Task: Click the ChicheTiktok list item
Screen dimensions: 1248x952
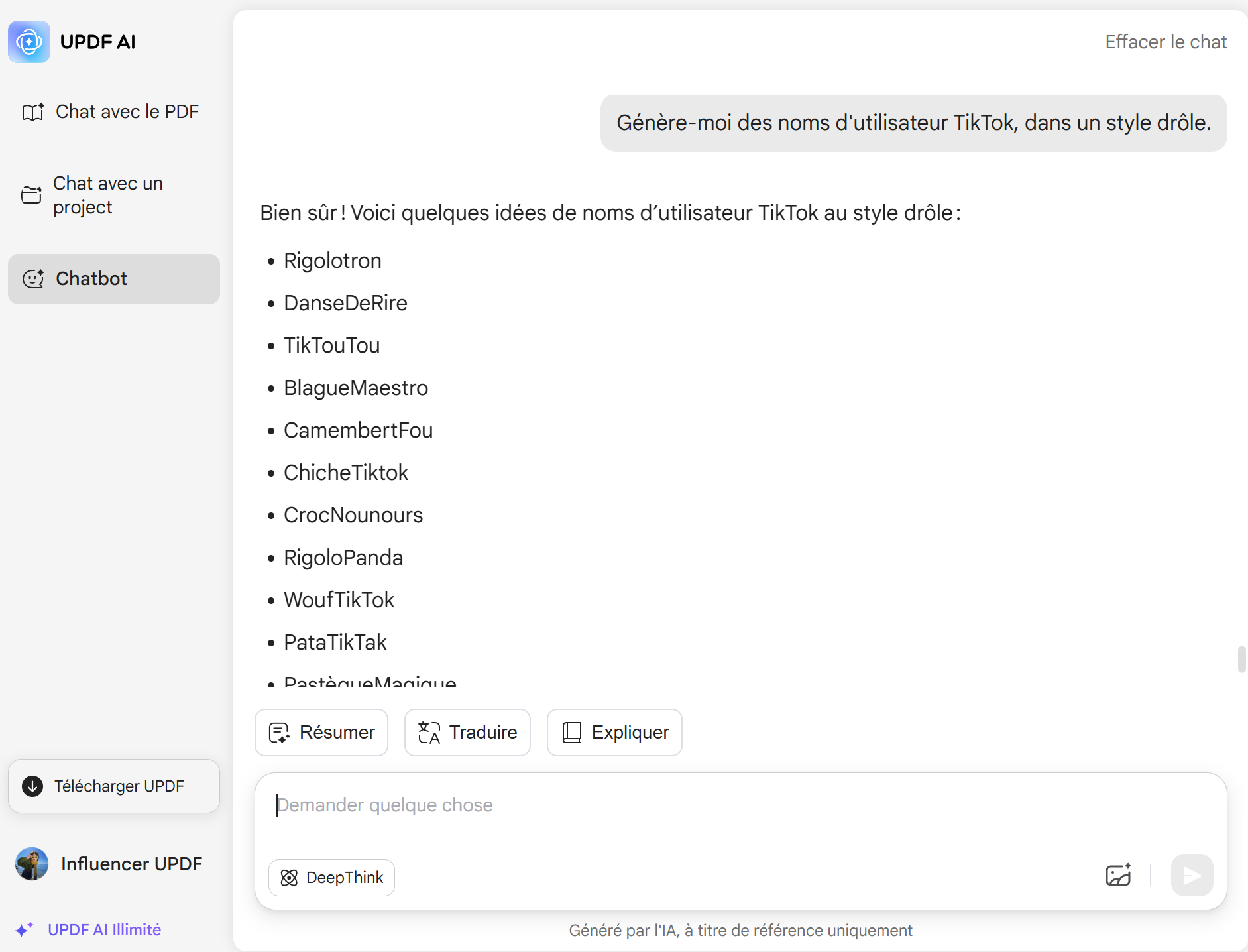Action: point(346,473)
